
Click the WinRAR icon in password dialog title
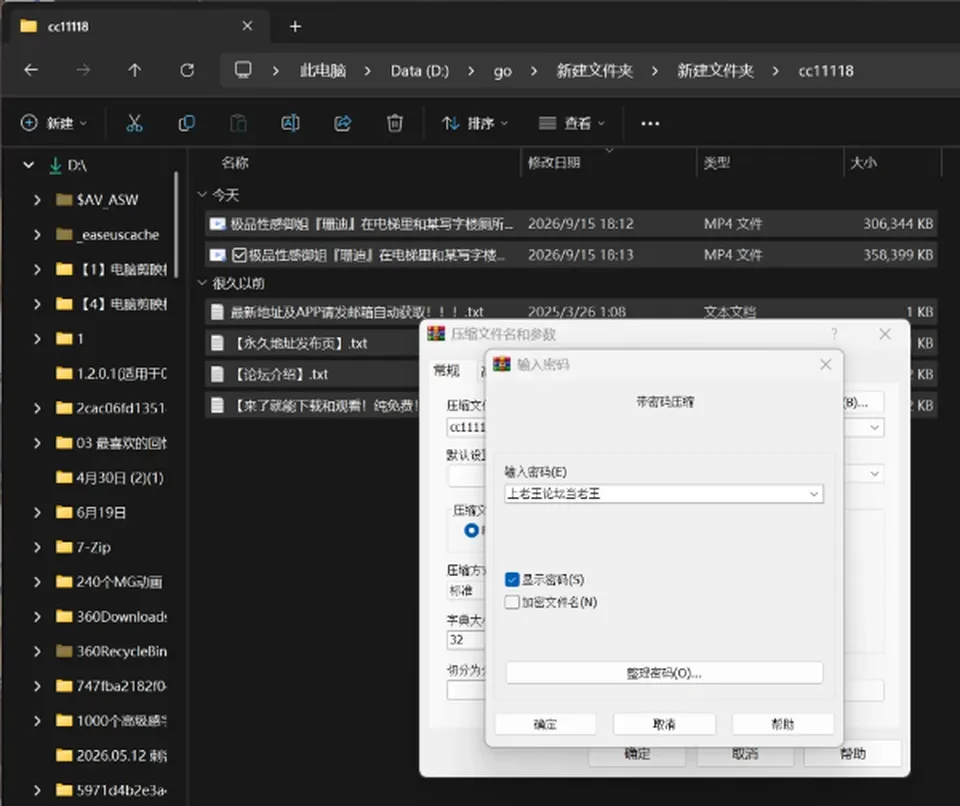coord(502,364)
